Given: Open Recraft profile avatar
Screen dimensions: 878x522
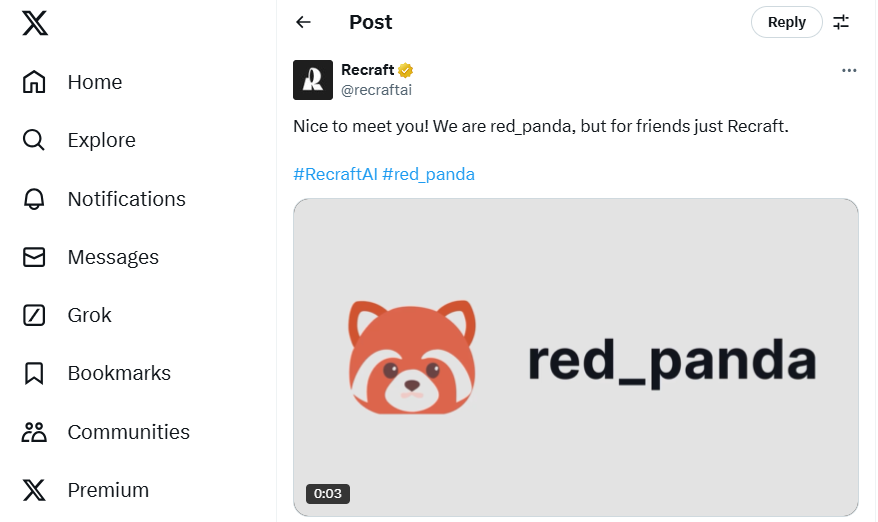Looking at the screenshot, I should 313,80.
